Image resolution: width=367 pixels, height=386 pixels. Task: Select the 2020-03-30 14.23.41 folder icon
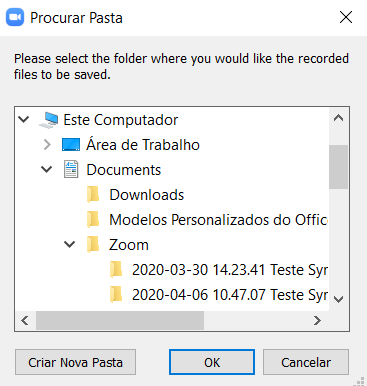click(x=116, y=269)
